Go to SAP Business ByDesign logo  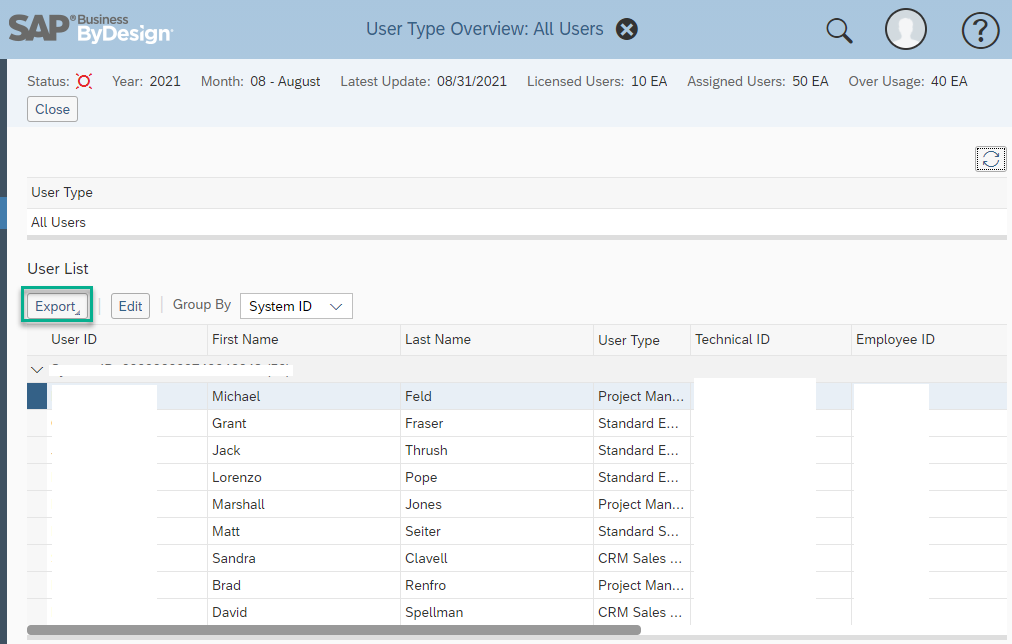[x=90, y=29]
